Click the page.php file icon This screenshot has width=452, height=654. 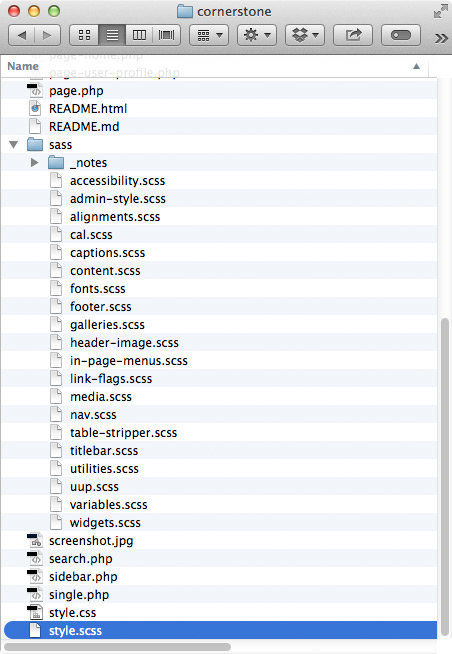pyautogui.click(x=35, y=91)
